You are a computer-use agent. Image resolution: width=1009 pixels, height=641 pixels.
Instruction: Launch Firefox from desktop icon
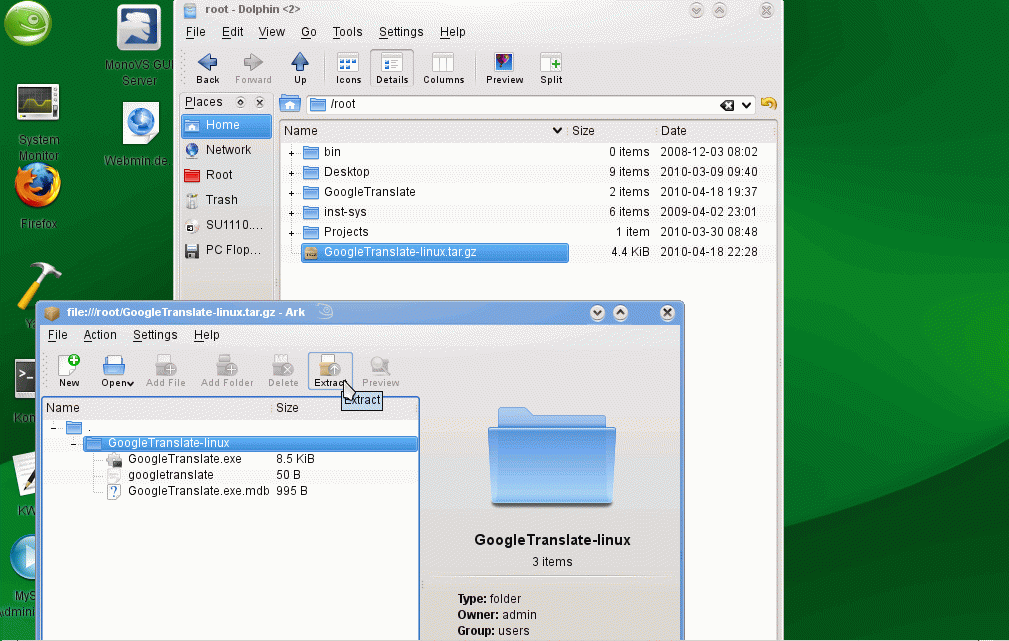(38, 196)
